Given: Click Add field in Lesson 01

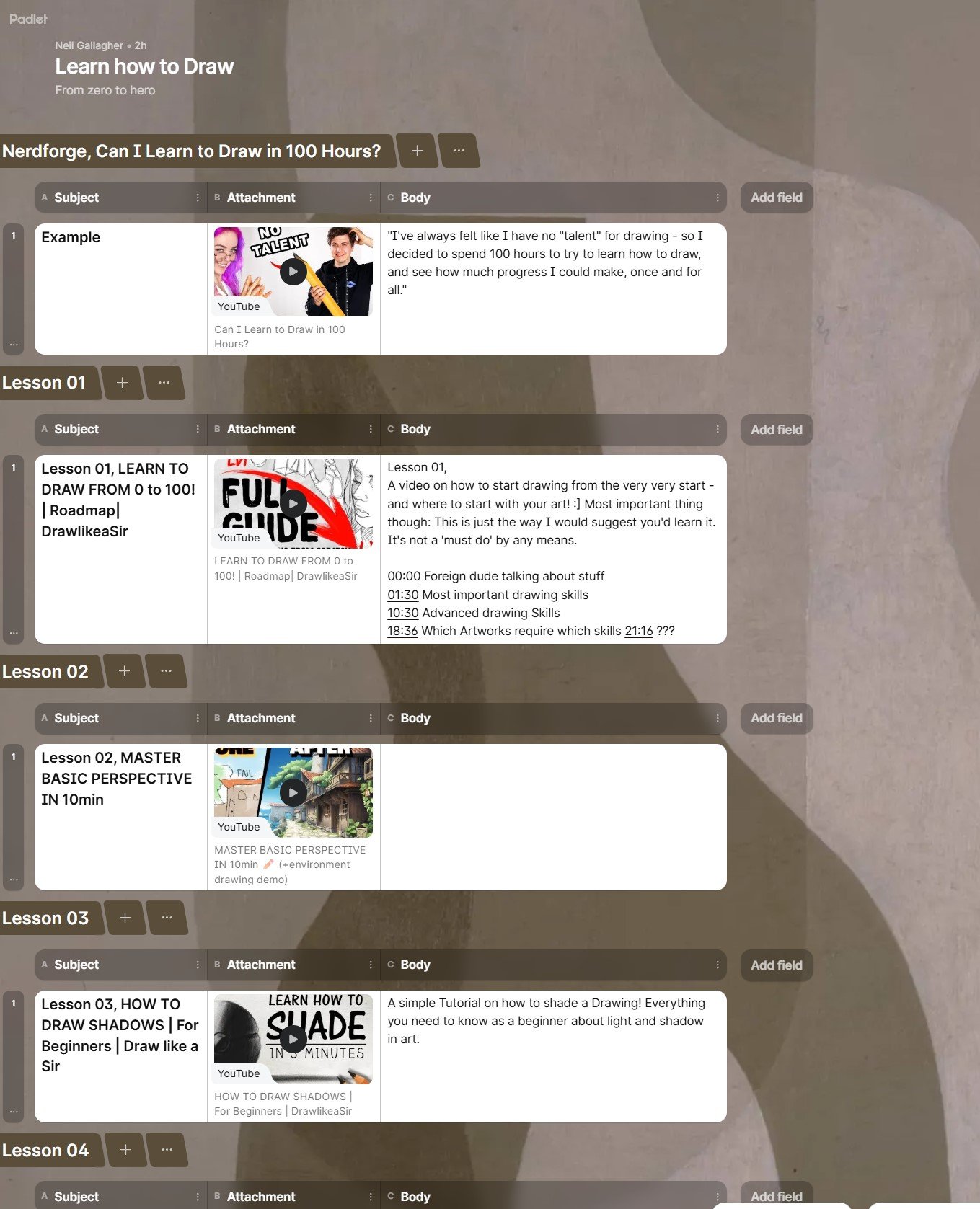Looking at the screenshot, I should tap(777, 430).
